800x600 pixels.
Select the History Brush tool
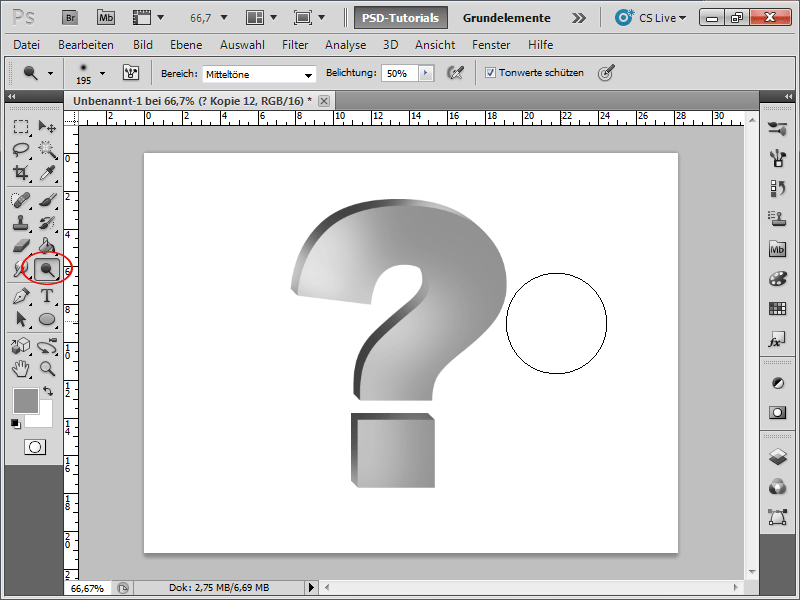(x=47, y=223)
